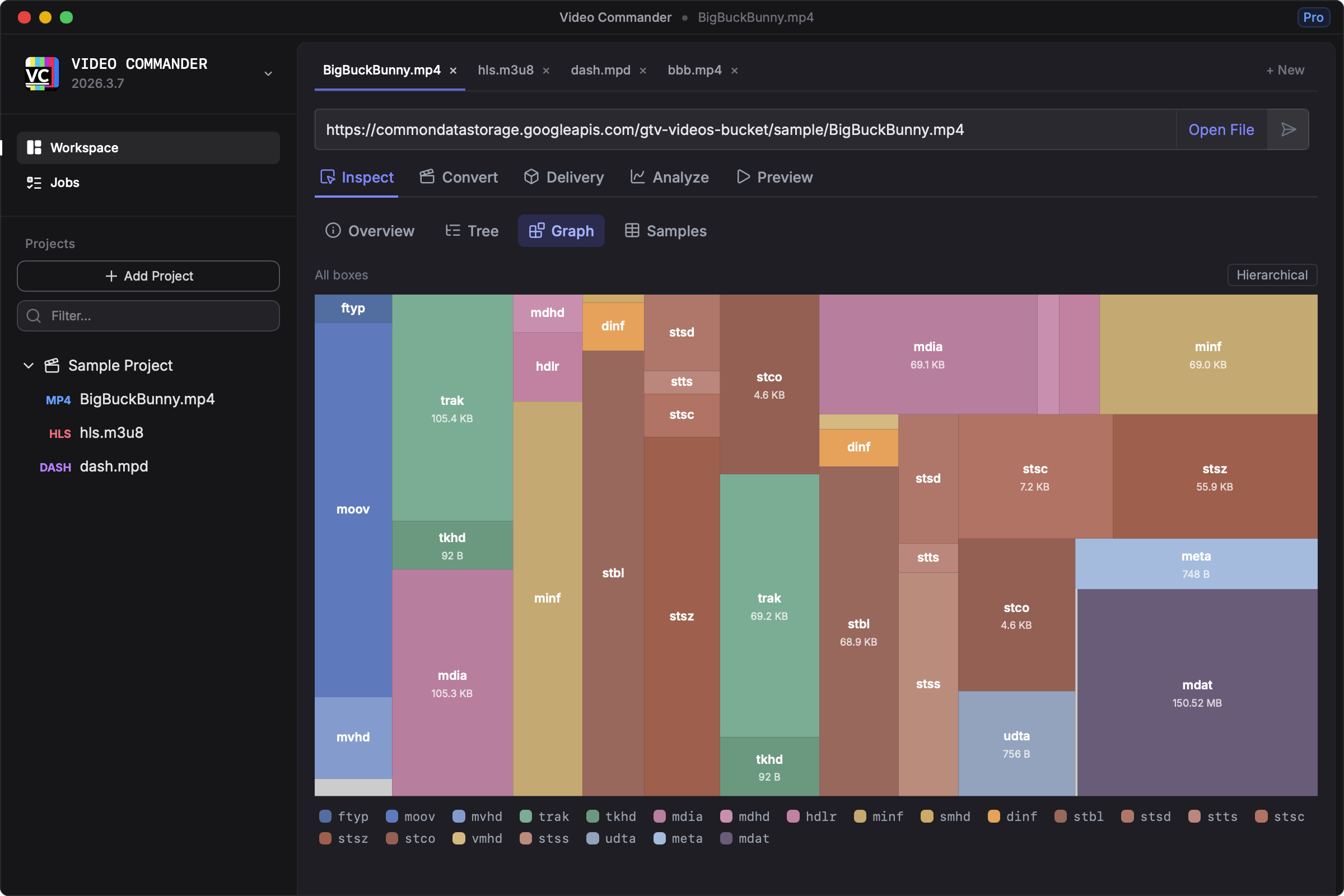The image size is (1344, 896).
Task: Click the Samples table icon
Action: (x=632, y=231)
